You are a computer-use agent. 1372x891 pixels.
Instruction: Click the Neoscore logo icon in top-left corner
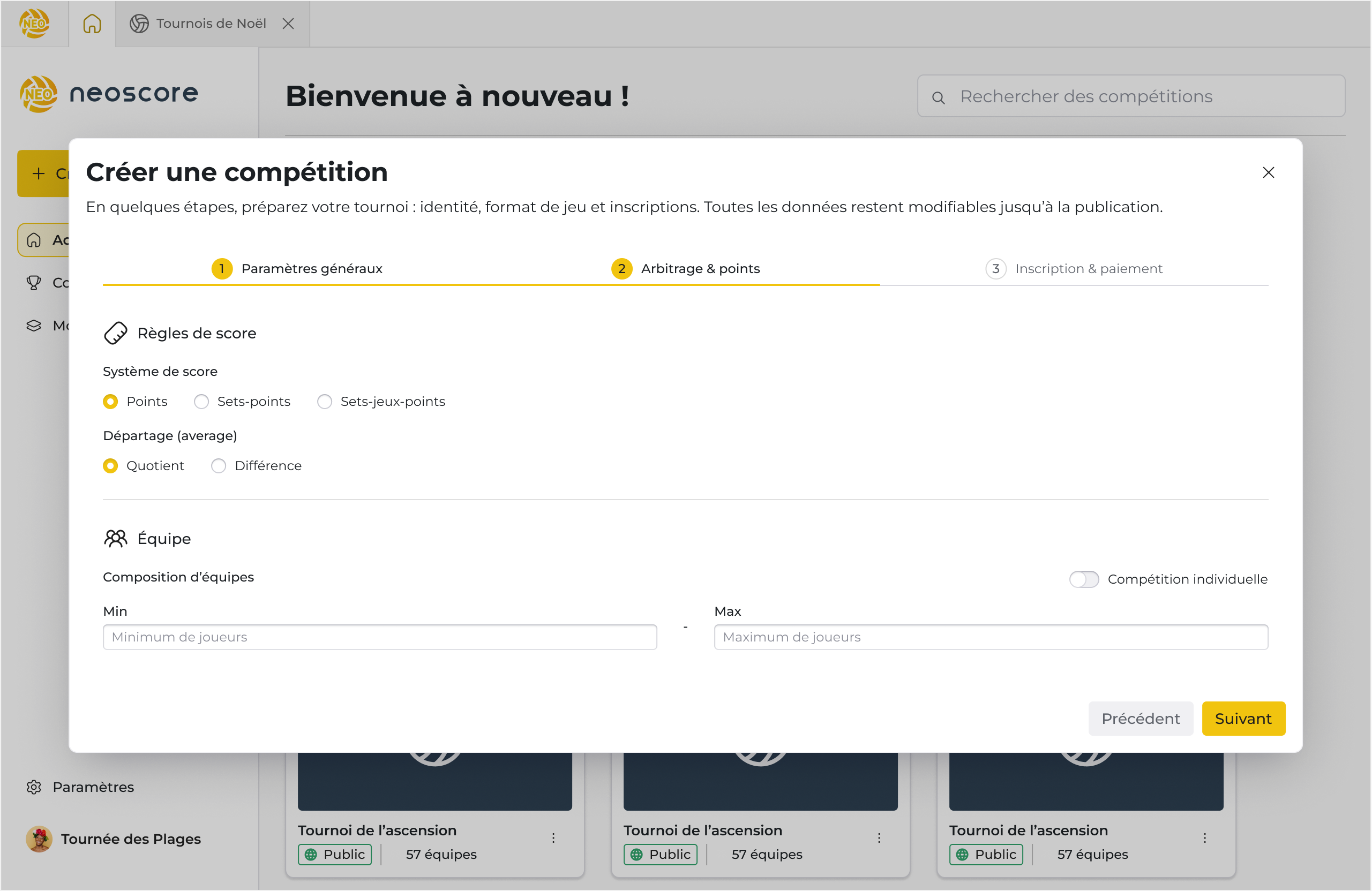click(34, 24)
